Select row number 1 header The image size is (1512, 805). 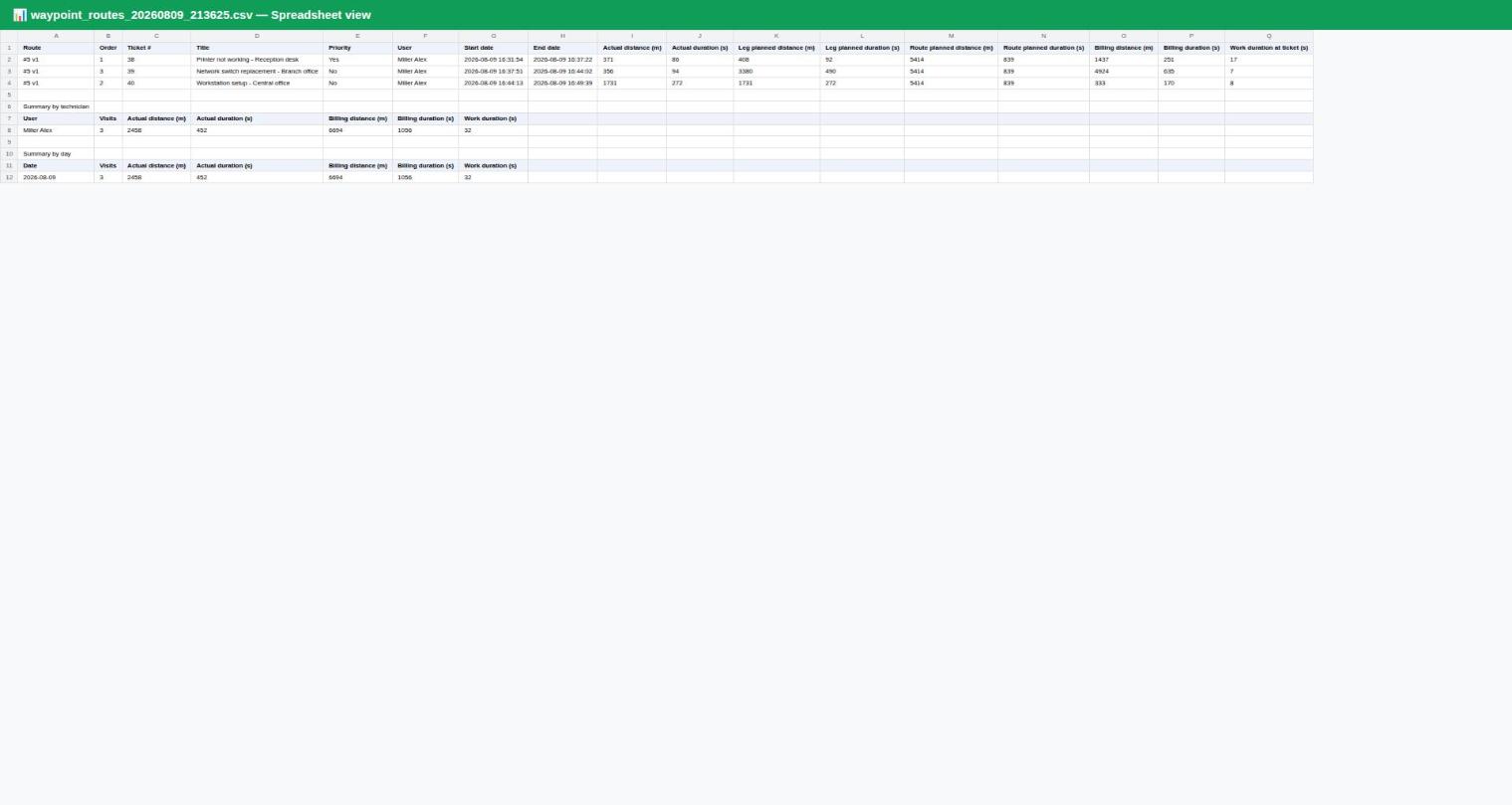click(x=9, y=48)
